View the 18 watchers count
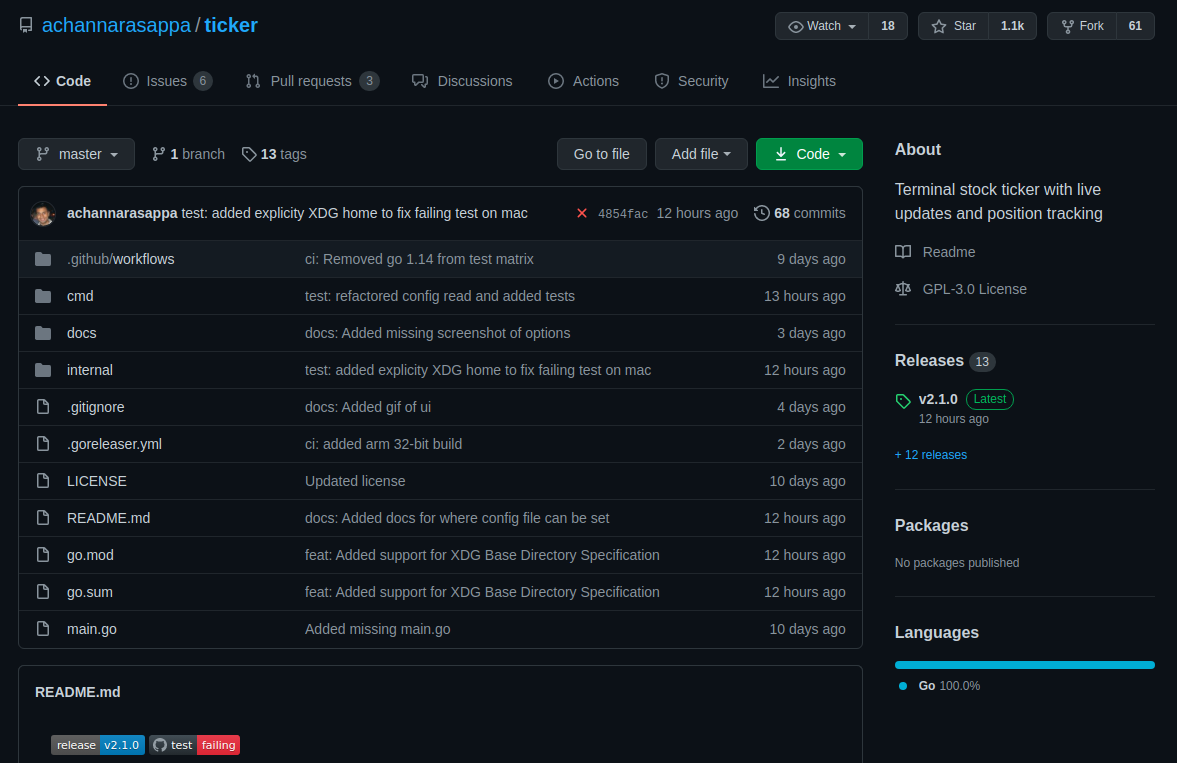 pos(888,26)
